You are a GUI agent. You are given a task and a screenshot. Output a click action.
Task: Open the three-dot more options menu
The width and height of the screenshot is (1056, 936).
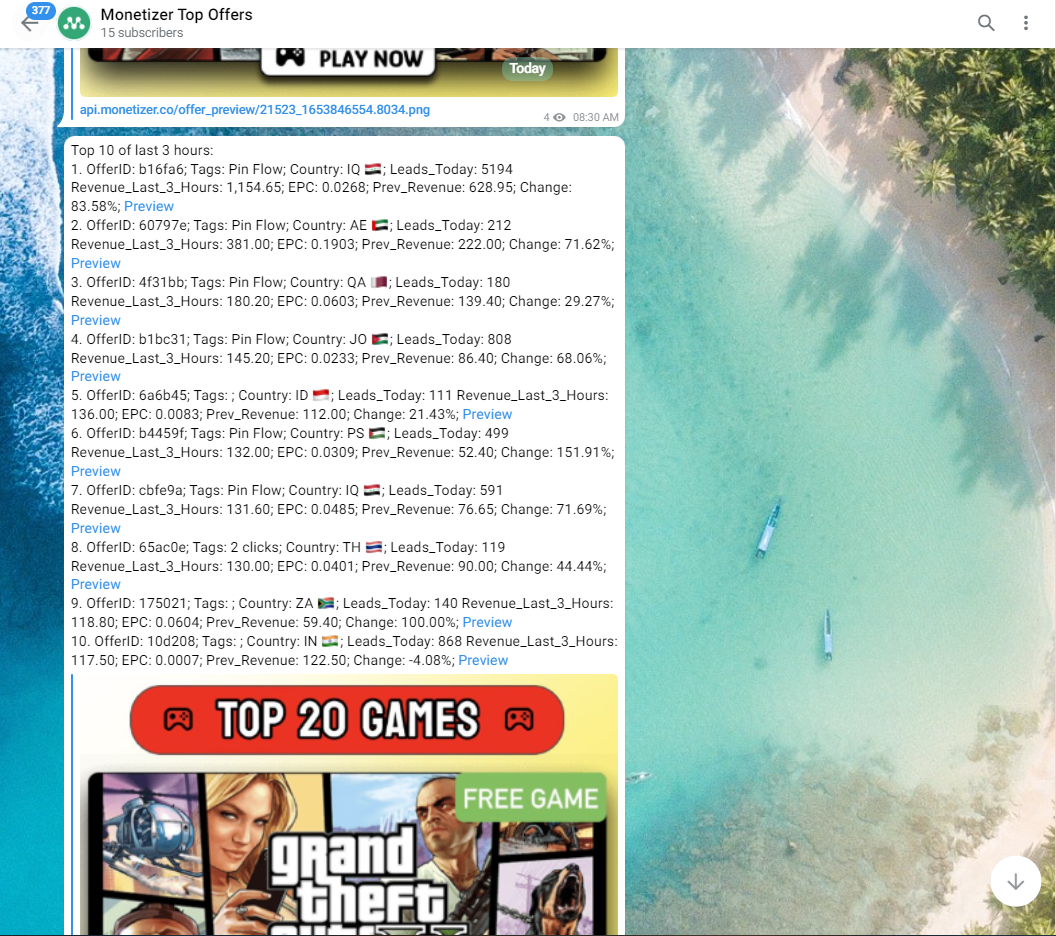[x=1026, y=23]
